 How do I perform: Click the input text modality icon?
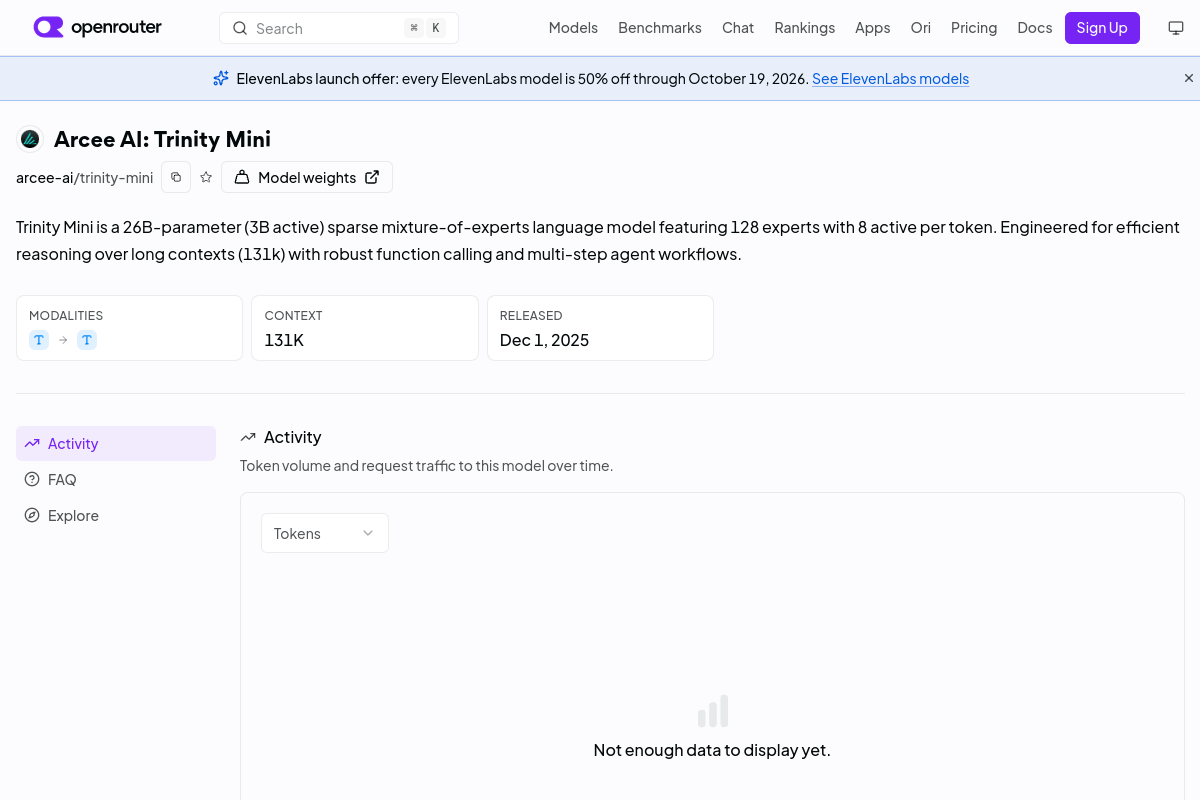[39, 340]
